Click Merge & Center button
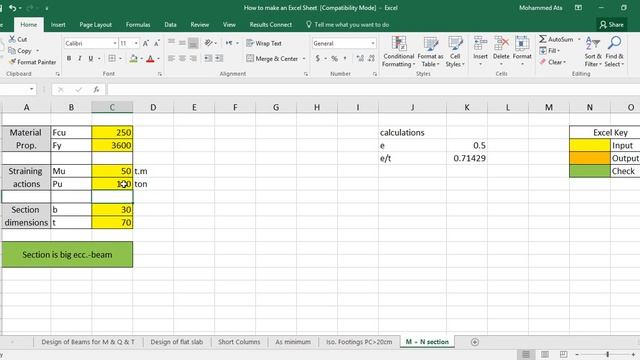 [x=273, y=59]
